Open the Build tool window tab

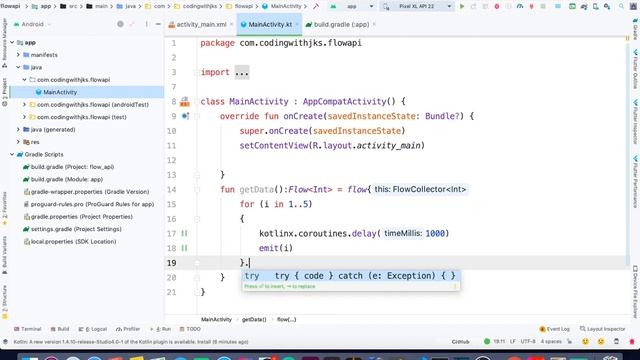coord(60,329)
